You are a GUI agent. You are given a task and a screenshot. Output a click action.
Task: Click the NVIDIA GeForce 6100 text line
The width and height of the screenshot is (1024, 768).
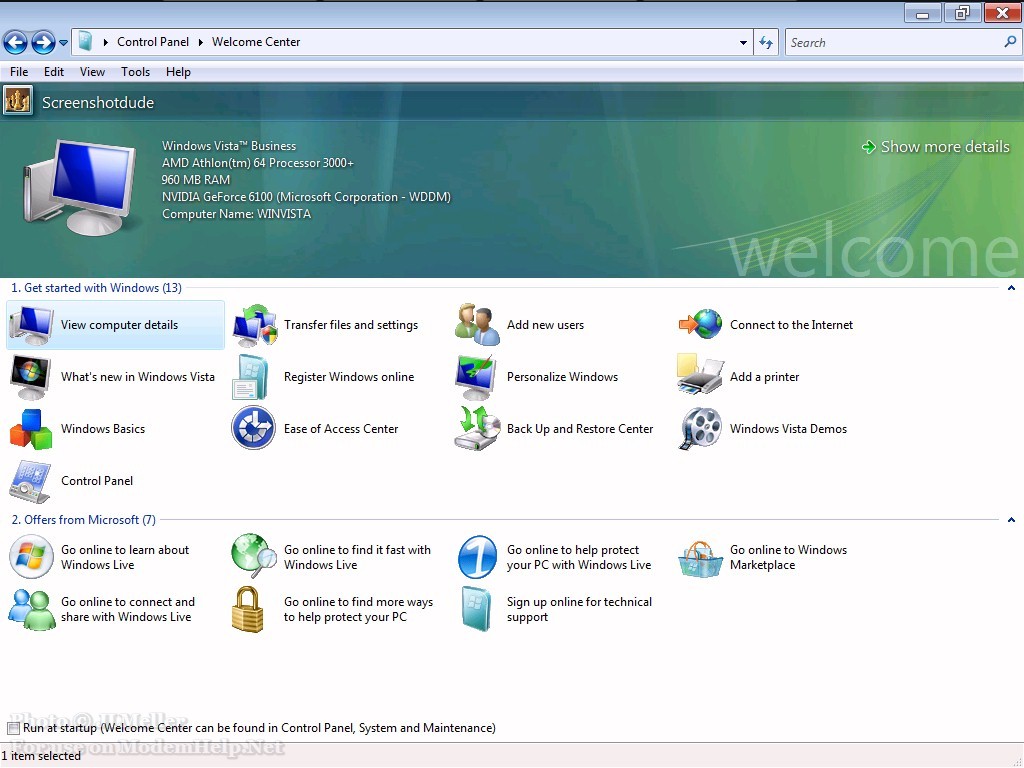(306, 197)
